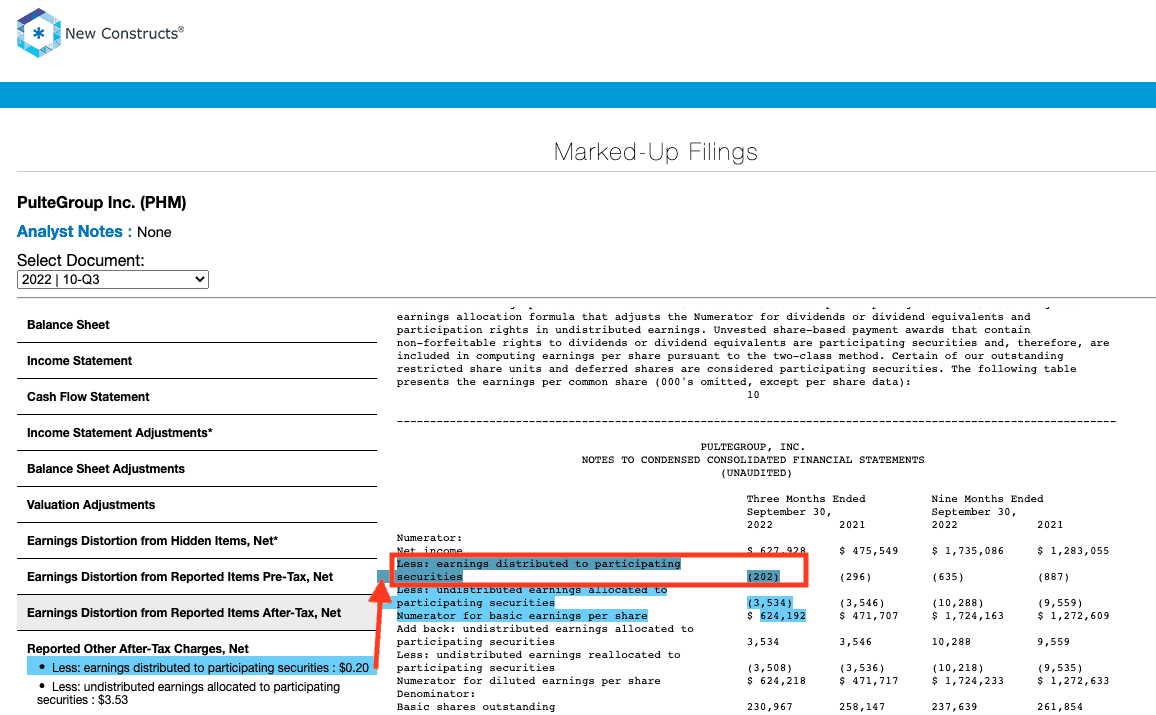Open Earnings Distortion from Hidden Items, Net*

coord(197,541)
